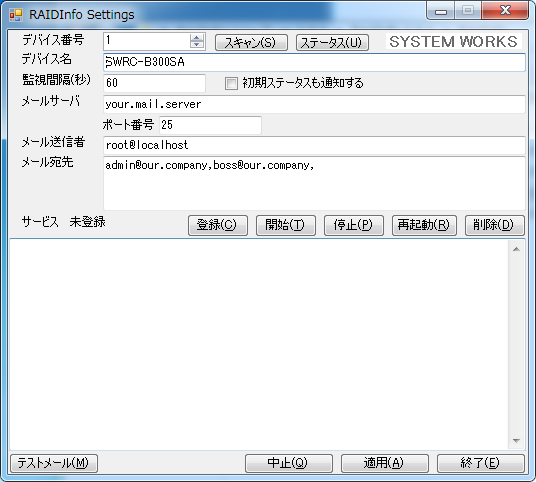
Task: Click the RAIDInfo app icon in title bar
Action: [x=16, y=15]
